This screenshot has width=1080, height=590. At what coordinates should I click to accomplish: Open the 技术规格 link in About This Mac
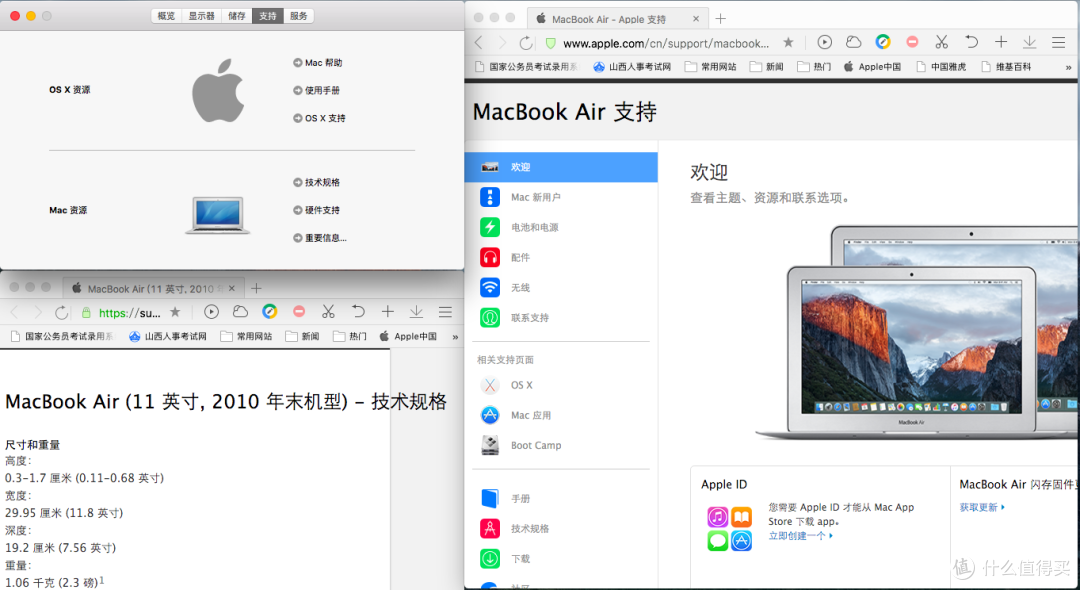tap(316, 182)
